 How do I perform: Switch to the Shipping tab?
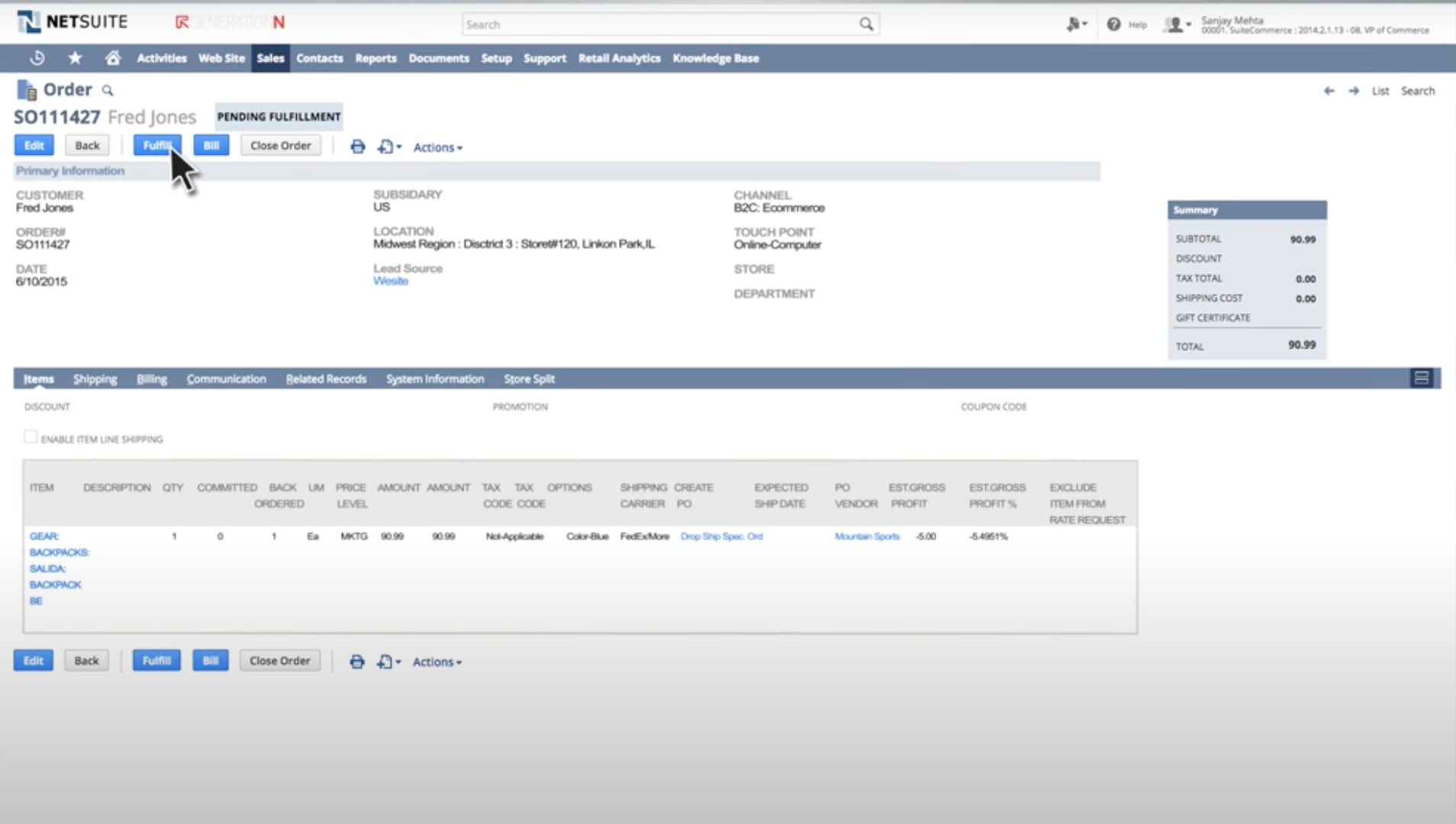click(95, 378)
